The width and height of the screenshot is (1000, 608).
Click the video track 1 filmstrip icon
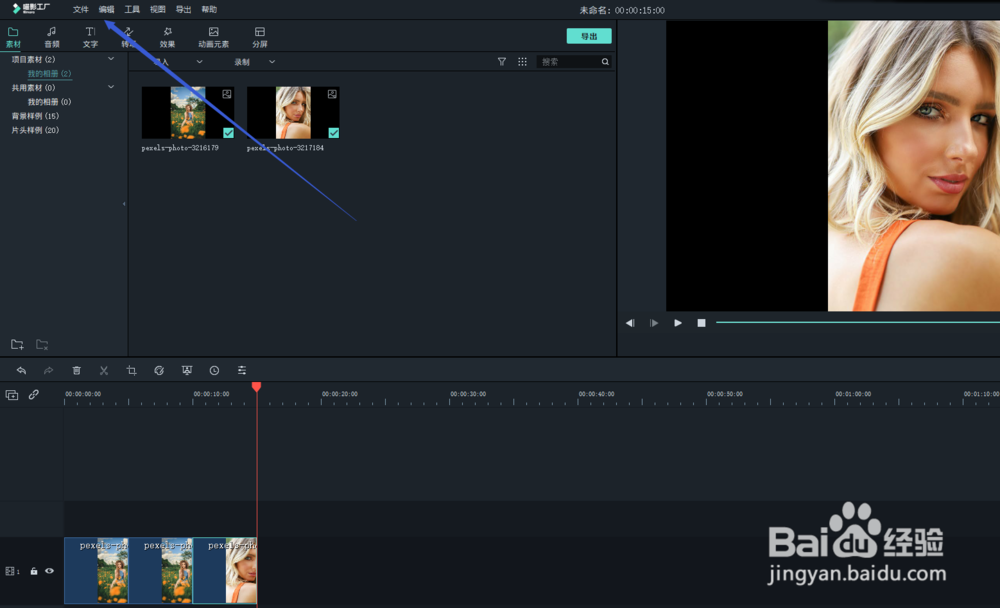point(10,571)
